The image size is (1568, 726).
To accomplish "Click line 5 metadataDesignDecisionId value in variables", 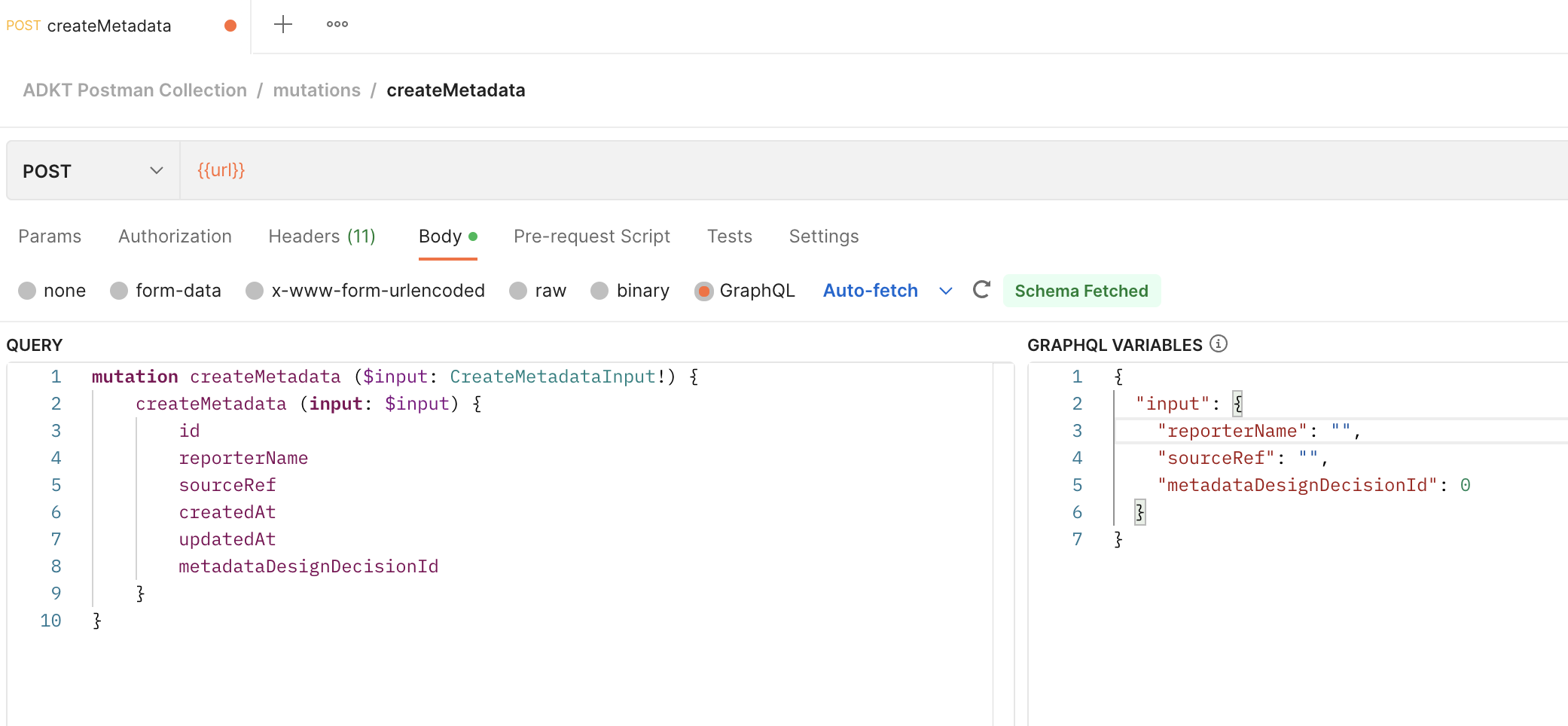I will (1465, 484).
